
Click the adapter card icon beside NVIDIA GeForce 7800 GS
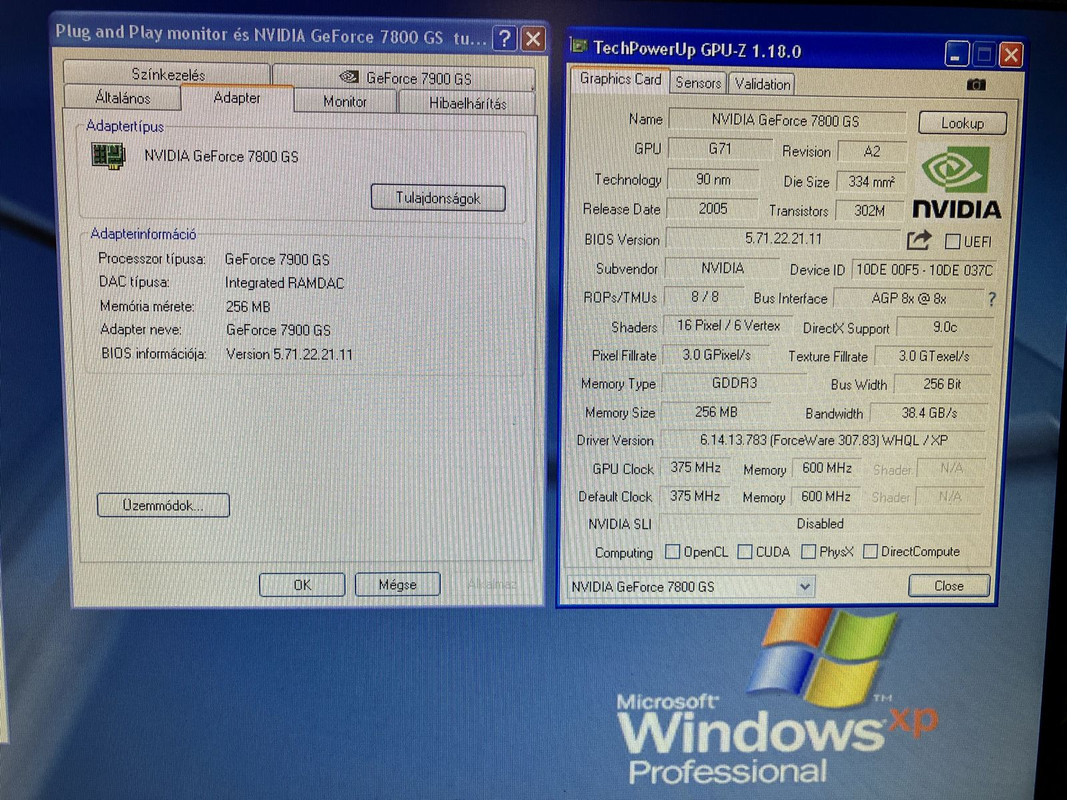coord(108,156)
